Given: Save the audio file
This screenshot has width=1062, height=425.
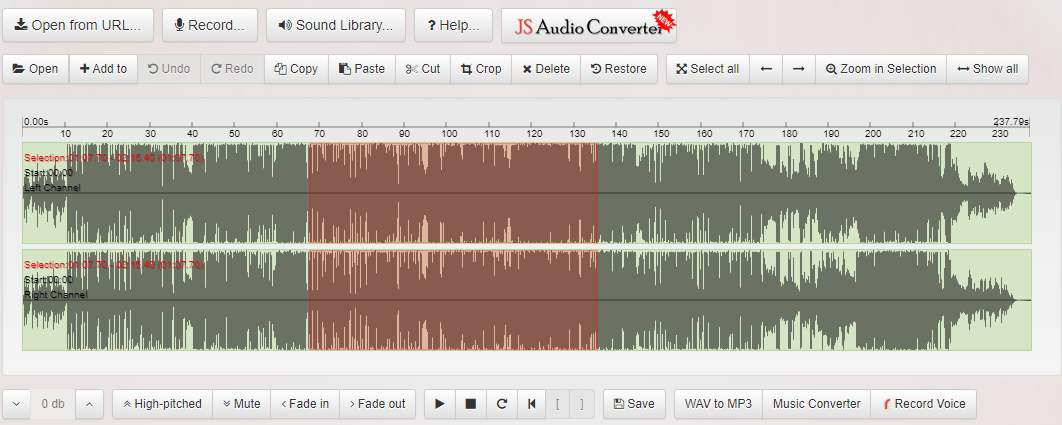Looking at the screenshot, I should [634, 404].
